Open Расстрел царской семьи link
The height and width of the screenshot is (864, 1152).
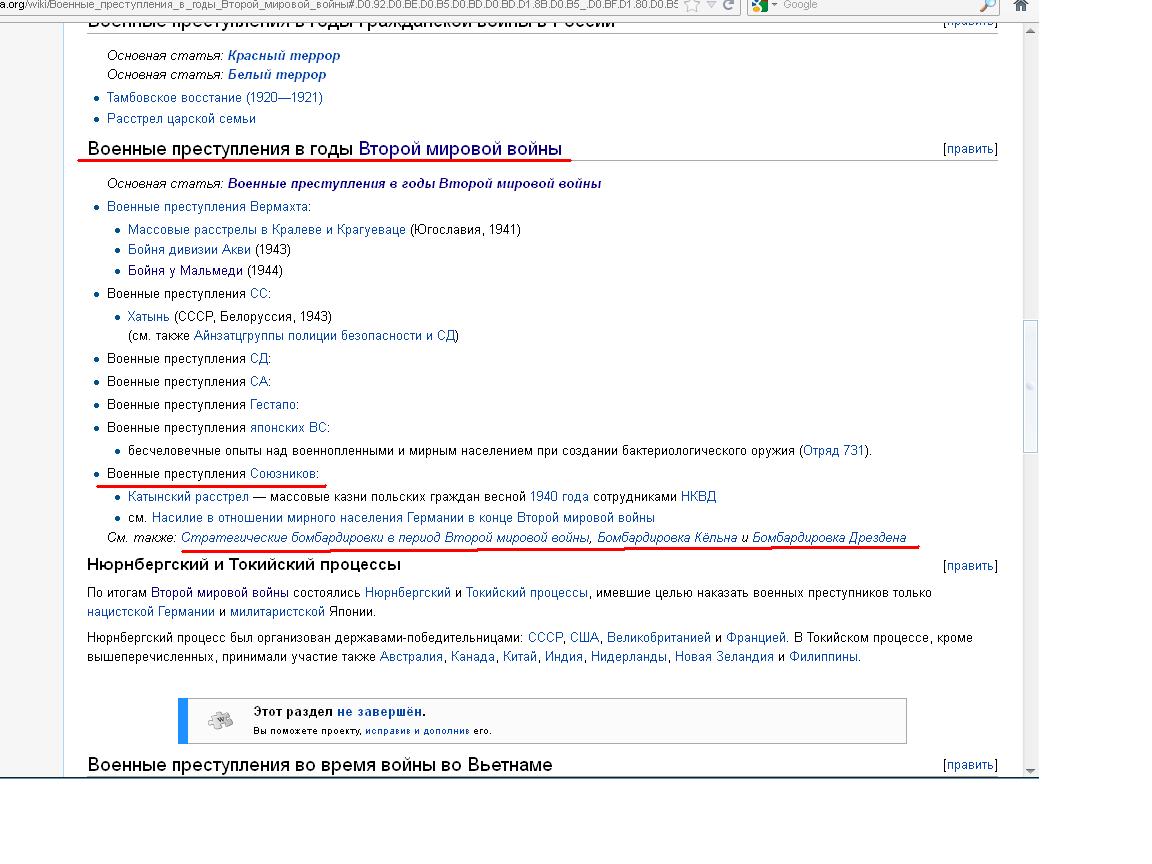[x=181, y=118]
